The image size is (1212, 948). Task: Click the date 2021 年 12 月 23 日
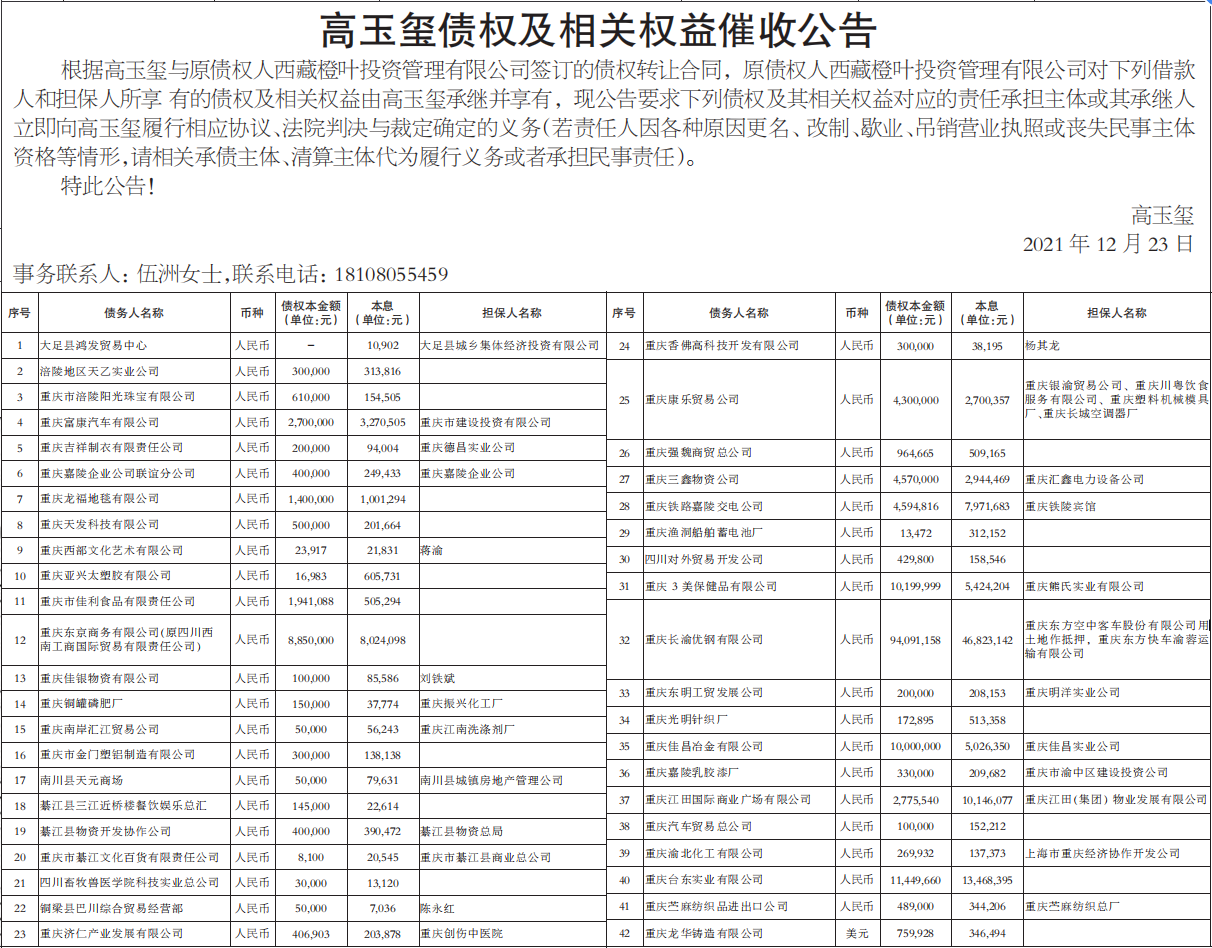pos(1109,244)
